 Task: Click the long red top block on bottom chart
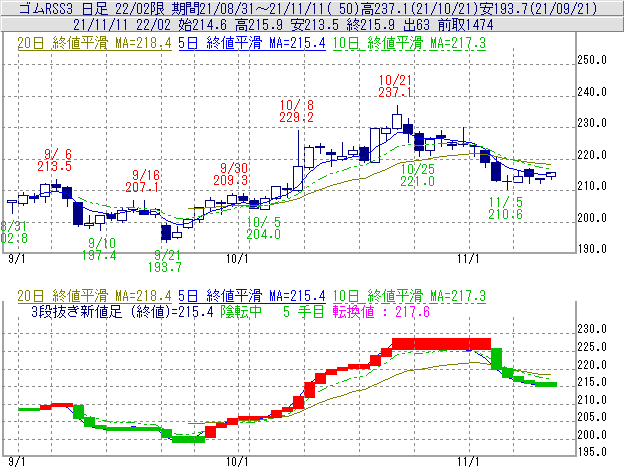click(x=441, y=344)
